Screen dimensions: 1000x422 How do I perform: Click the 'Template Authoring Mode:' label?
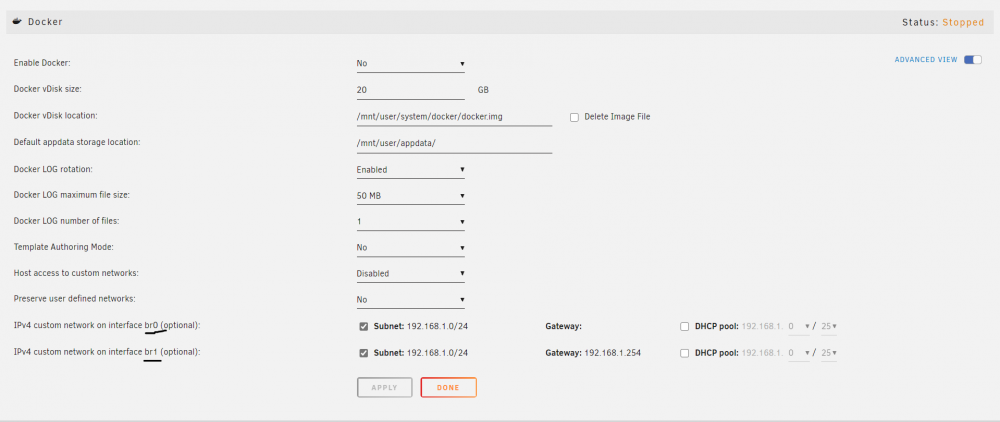[x=64, y=246]
